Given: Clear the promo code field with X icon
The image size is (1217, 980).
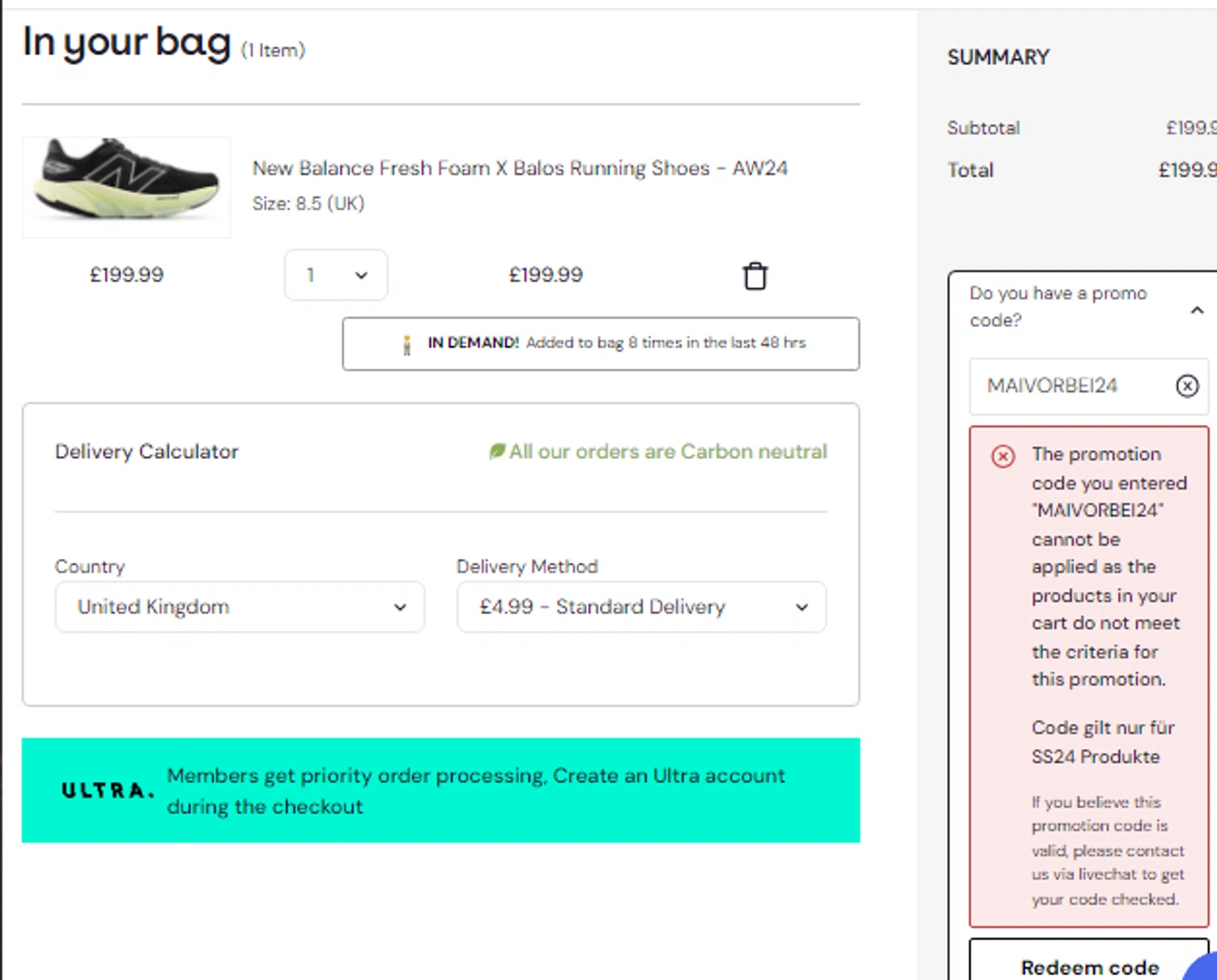Looking at the screenshot, I should pyautogui.click(x=1187, y=385).
